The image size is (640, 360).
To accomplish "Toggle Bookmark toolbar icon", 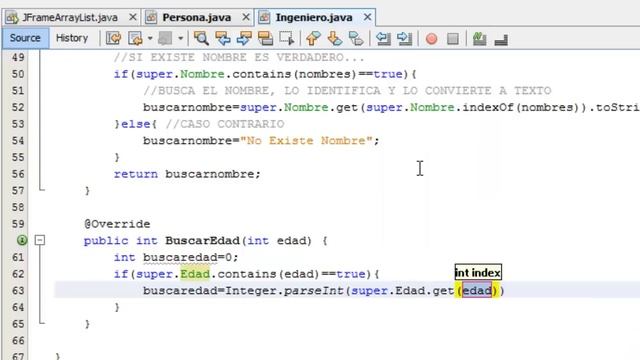I will pos(356,38).
